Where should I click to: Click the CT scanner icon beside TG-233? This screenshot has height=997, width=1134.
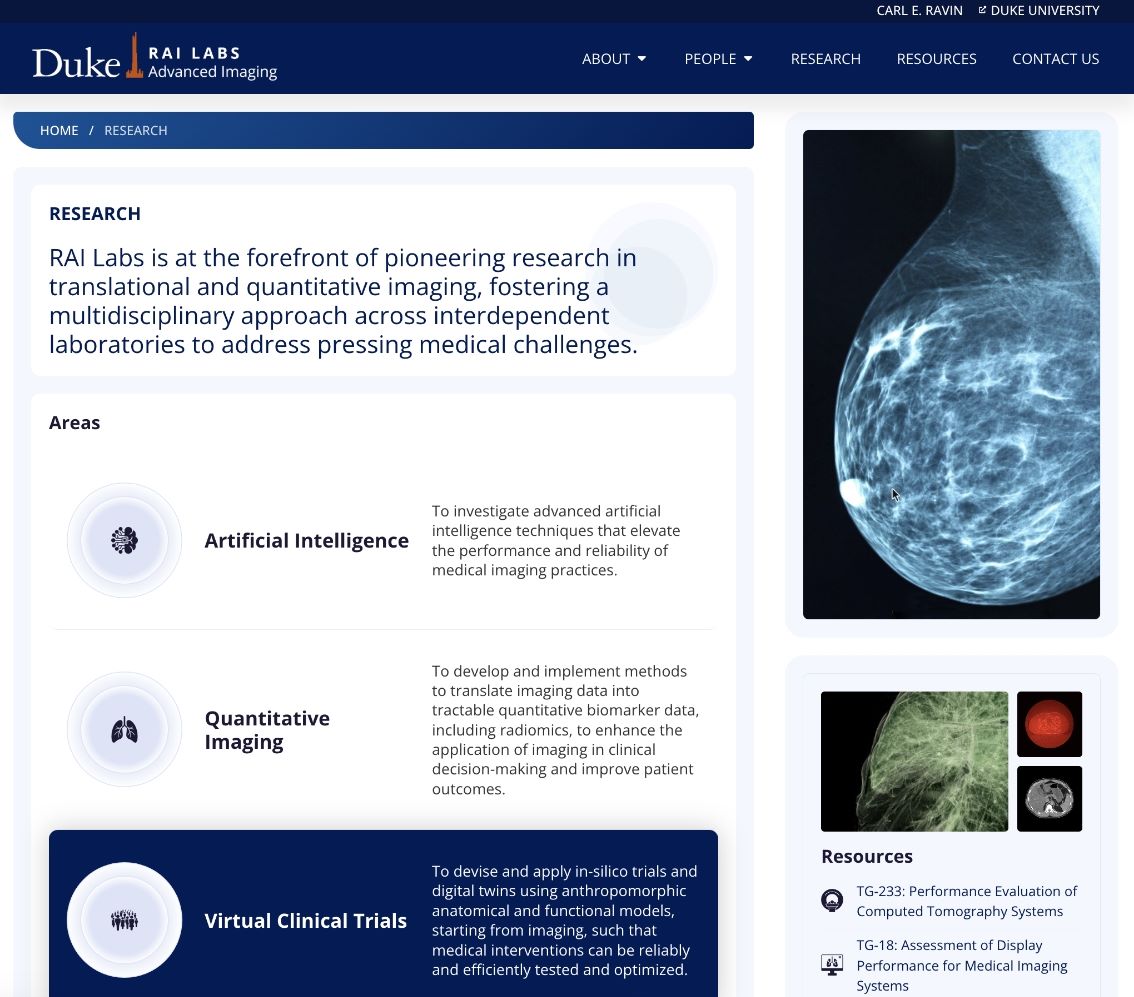[x=831, y=900]
